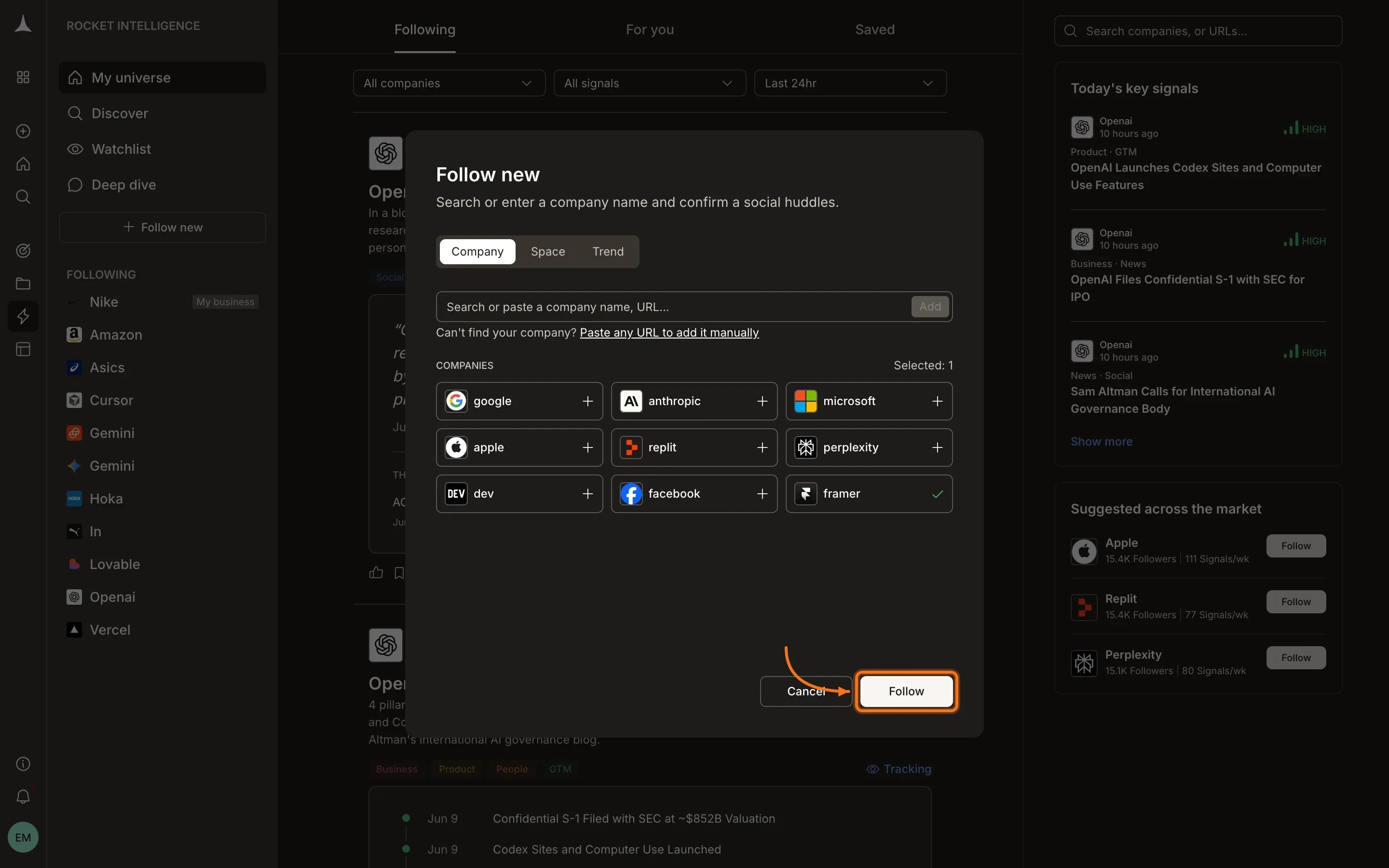Select the Trend tab in dialog
The height and width of the screenshot is (868, 1389).
tap(608, 251)
